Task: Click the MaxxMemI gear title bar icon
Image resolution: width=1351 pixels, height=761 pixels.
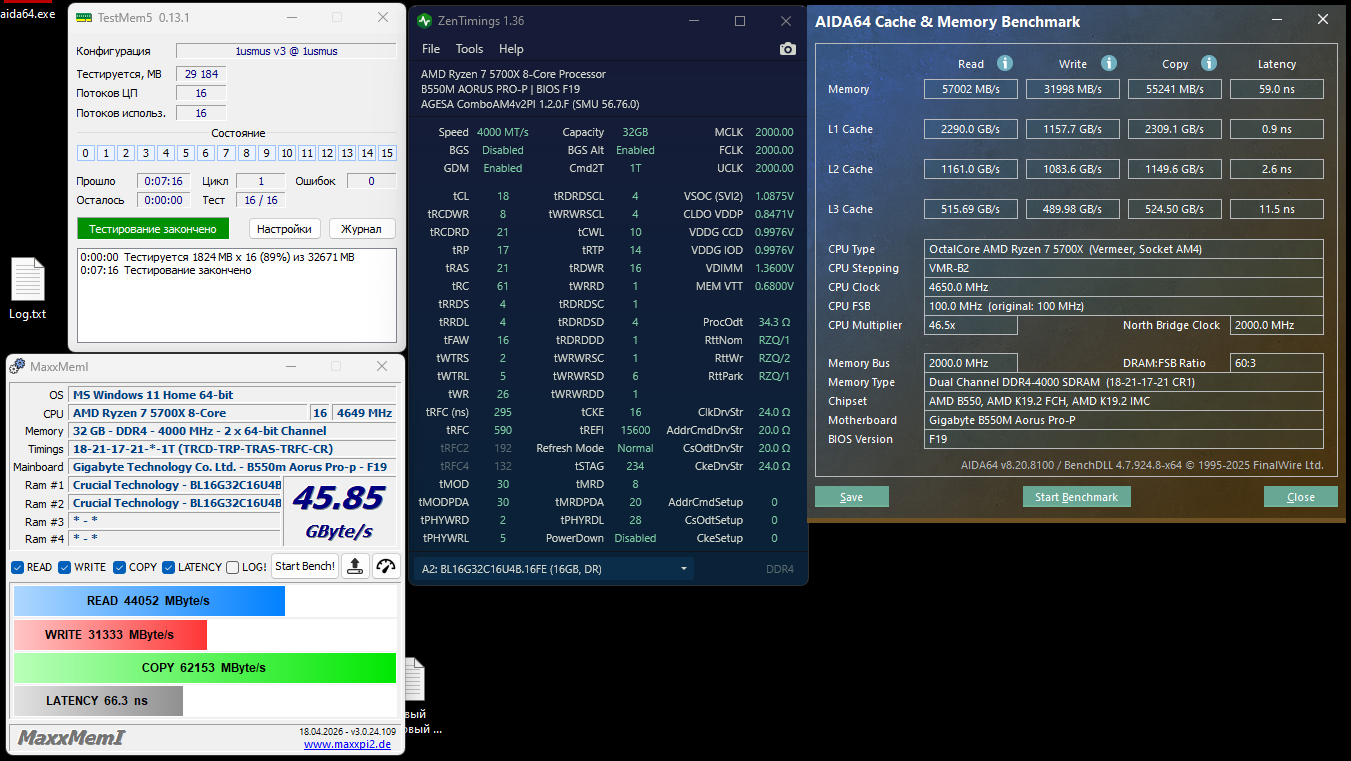Action: (x=17, y=366)
